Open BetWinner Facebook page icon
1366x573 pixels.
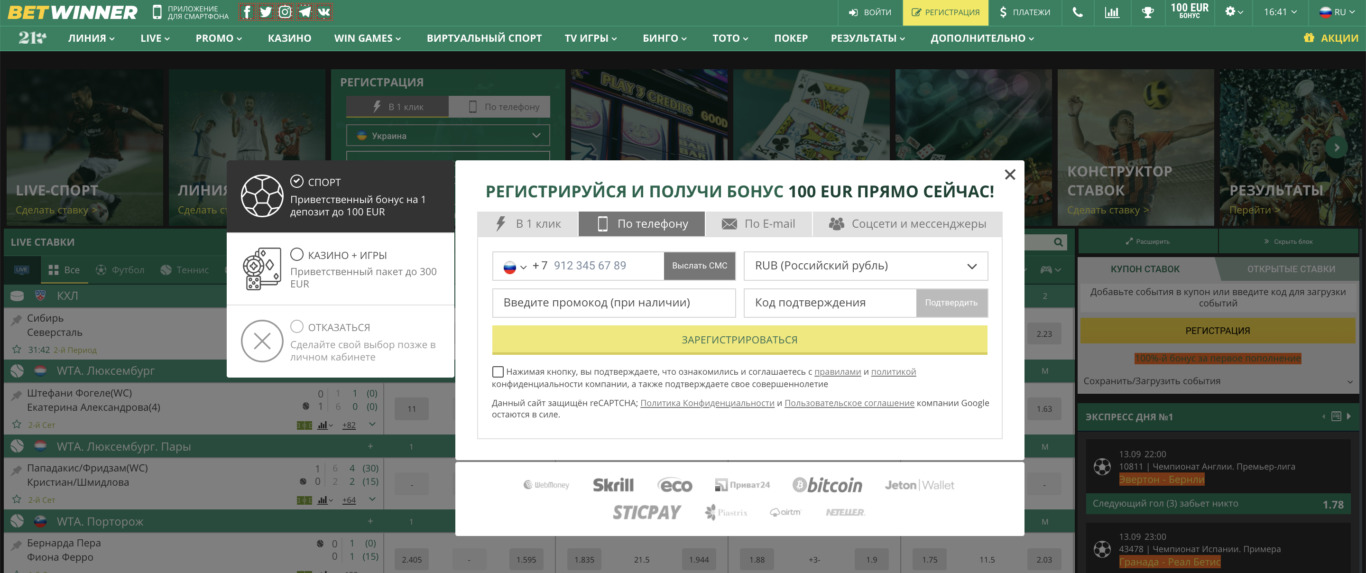coord(247,12)
